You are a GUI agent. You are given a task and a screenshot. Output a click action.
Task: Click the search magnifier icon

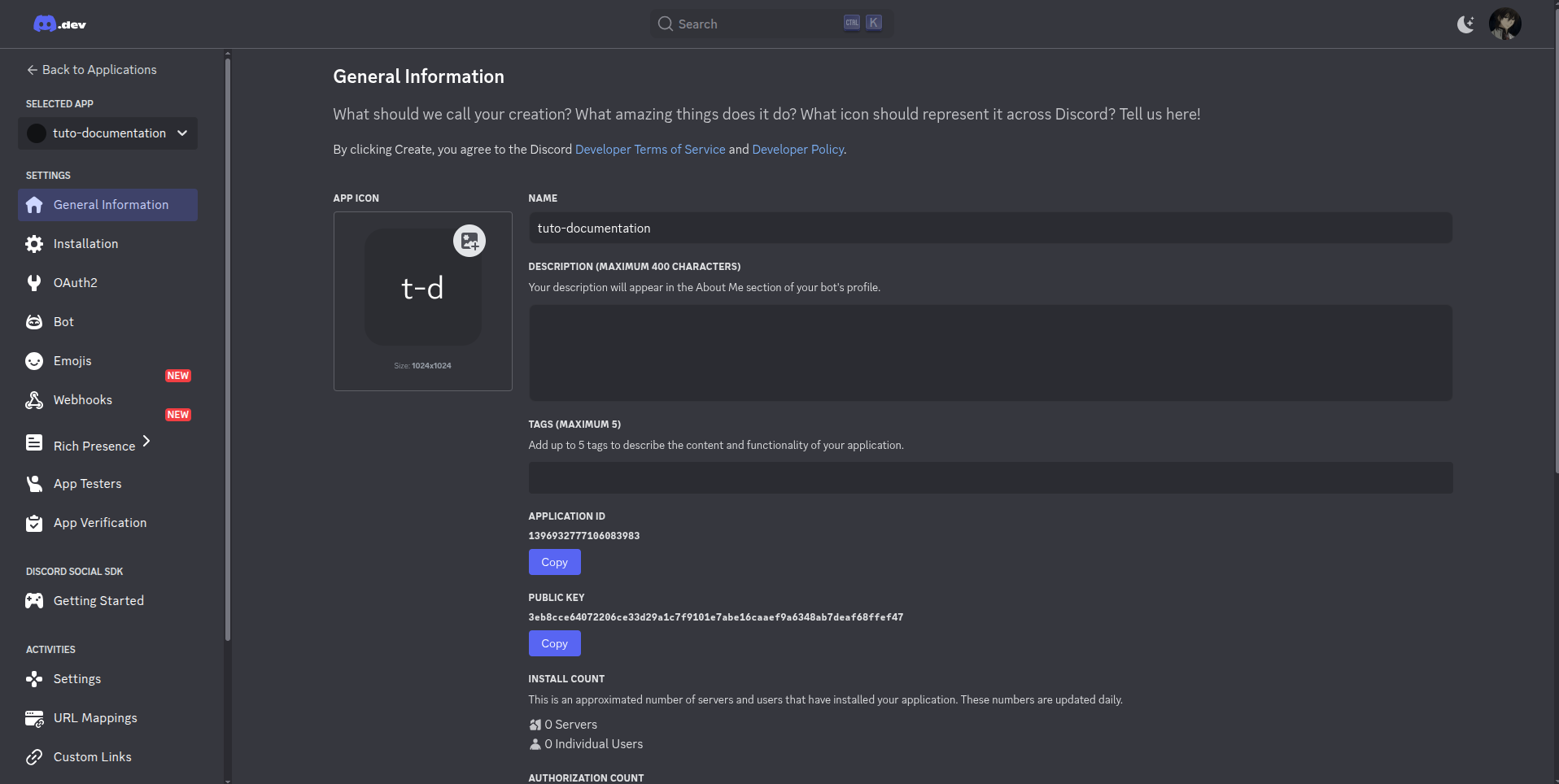tap(665, 24)
